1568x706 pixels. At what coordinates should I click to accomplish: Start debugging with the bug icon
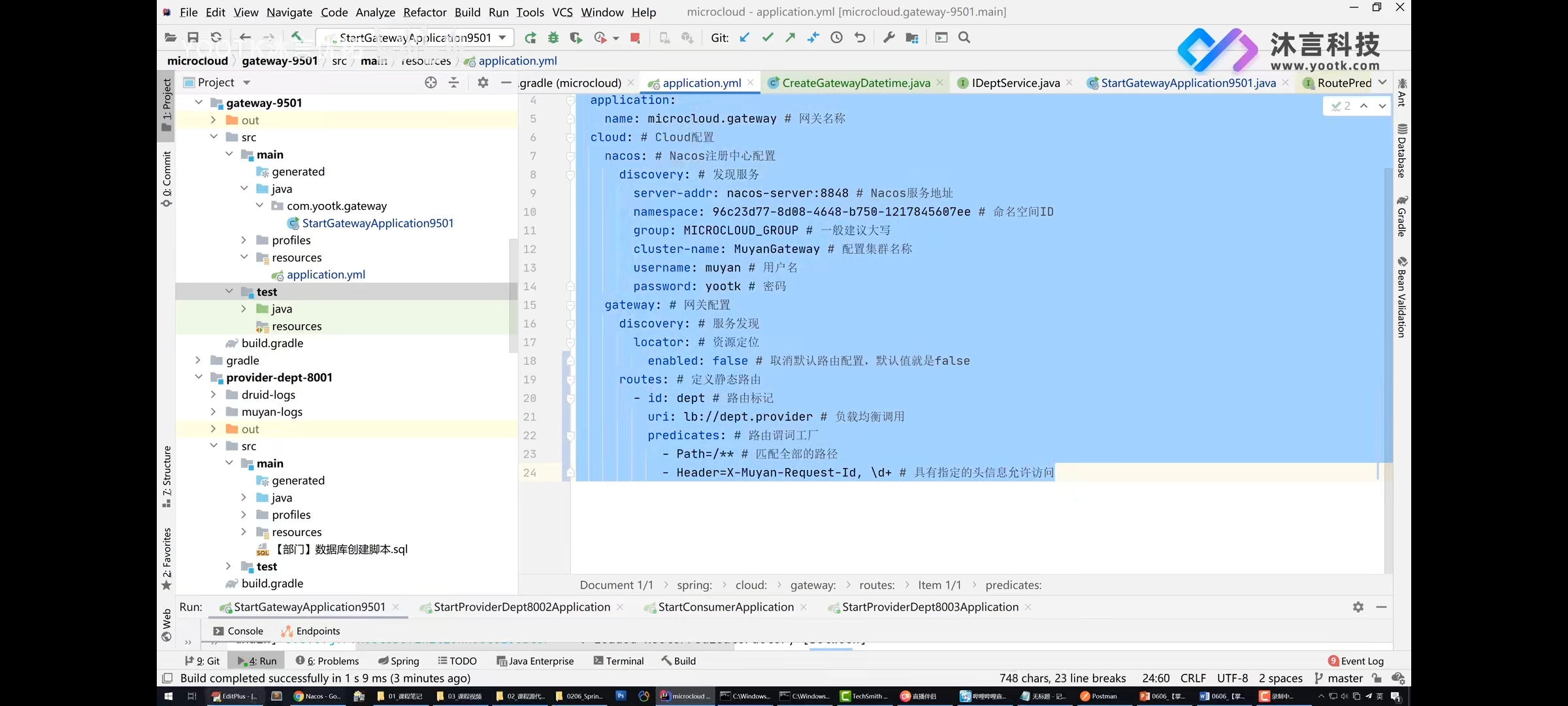coord(553,37)
